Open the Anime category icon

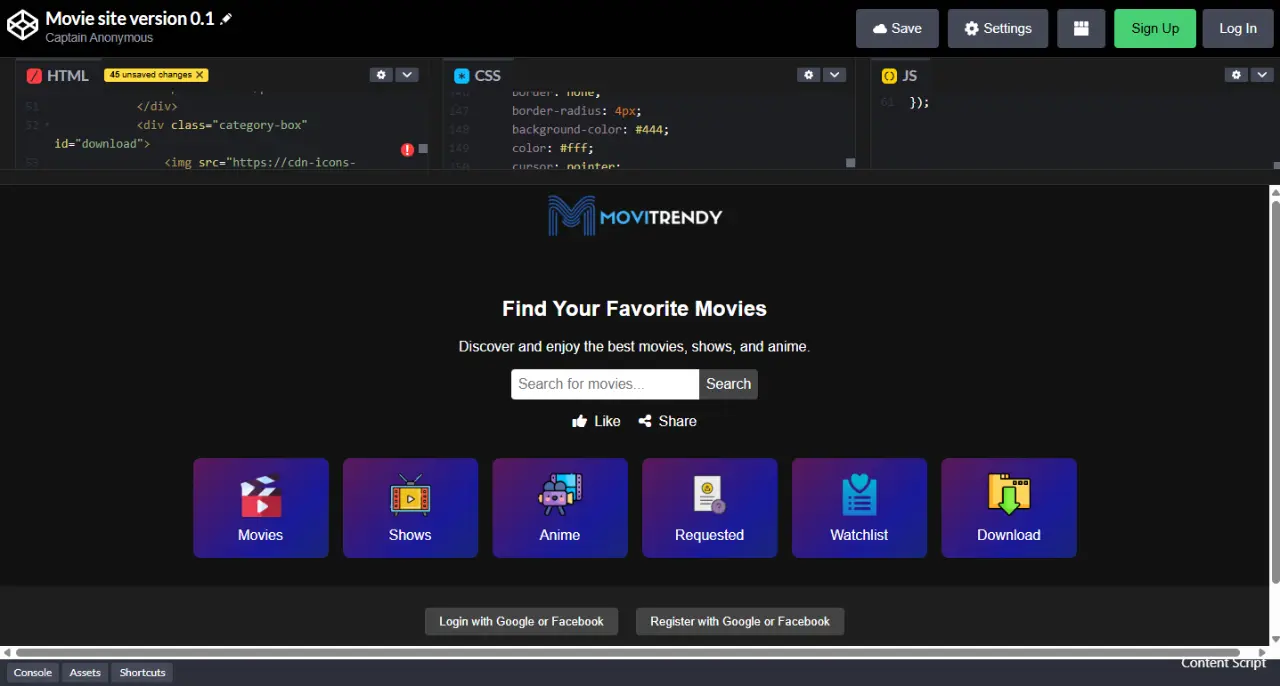click(560, 495)
